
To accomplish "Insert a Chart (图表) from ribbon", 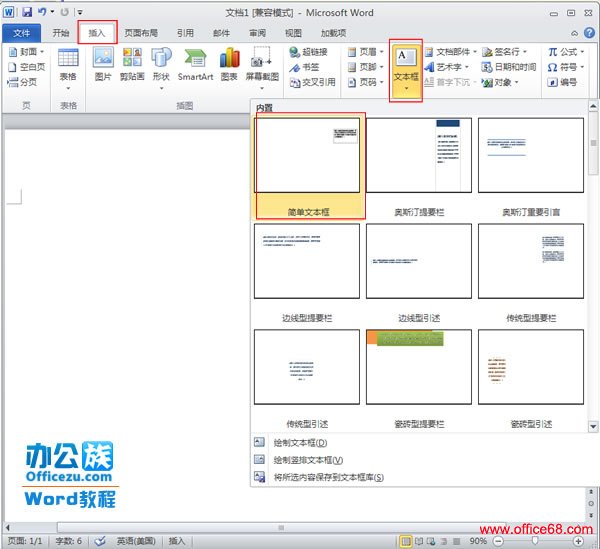I will click(x=230, y=63).
